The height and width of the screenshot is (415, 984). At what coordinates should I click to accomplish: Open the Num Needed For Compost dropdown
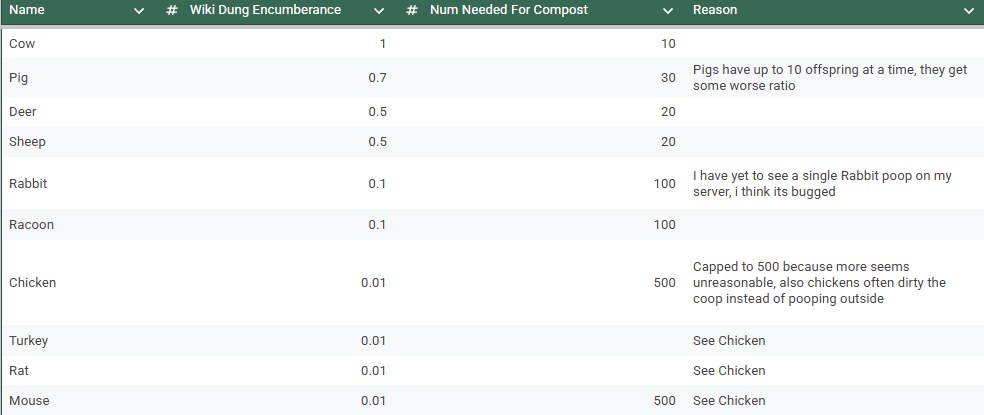(x=668, y=11)
